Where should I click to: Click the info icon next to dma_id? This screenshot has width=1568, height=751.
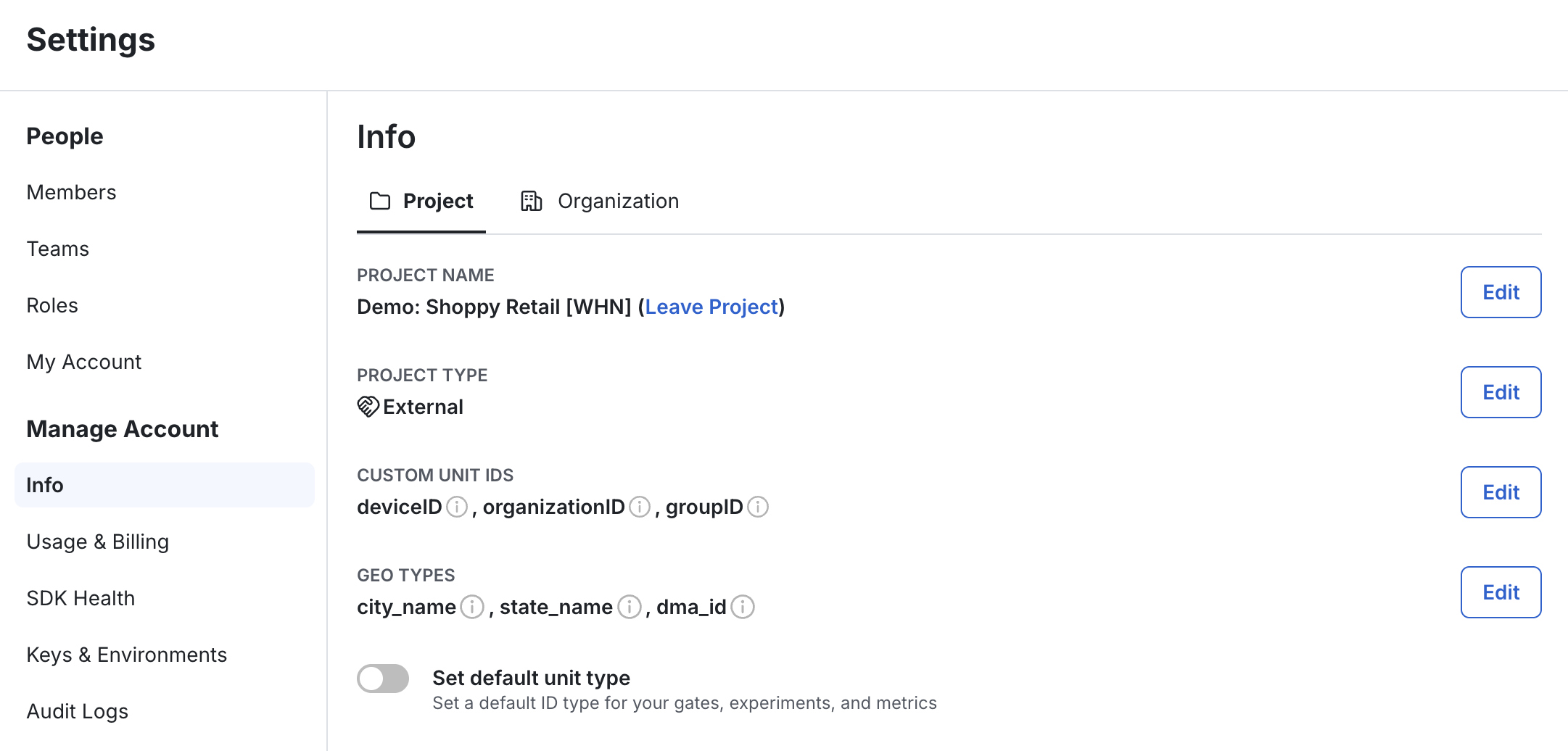click(x=743, y=607)
